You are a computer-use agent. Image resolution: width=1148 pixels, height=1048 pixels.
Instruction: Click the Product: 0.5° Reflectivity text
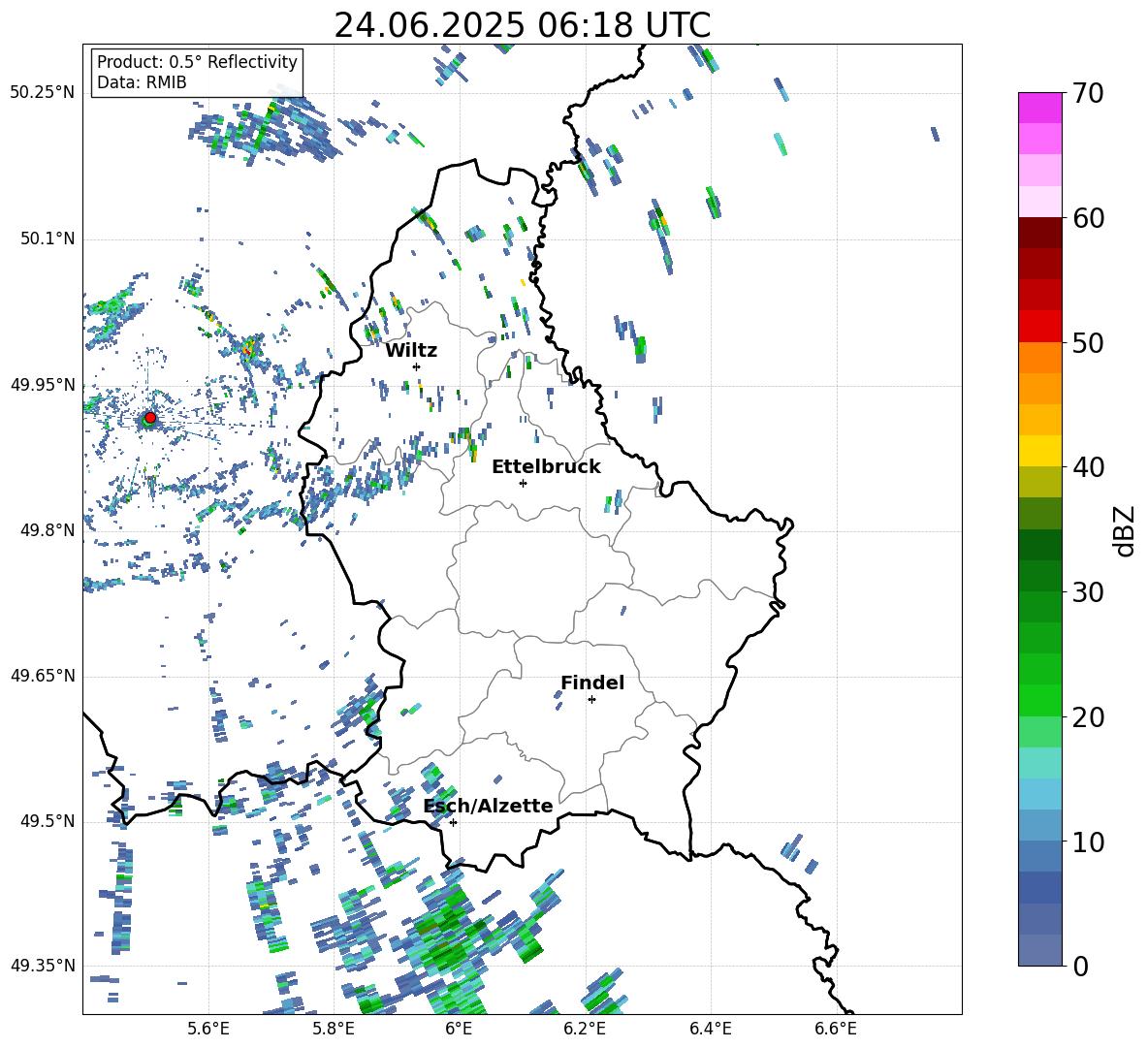click(x=197, y=61)
